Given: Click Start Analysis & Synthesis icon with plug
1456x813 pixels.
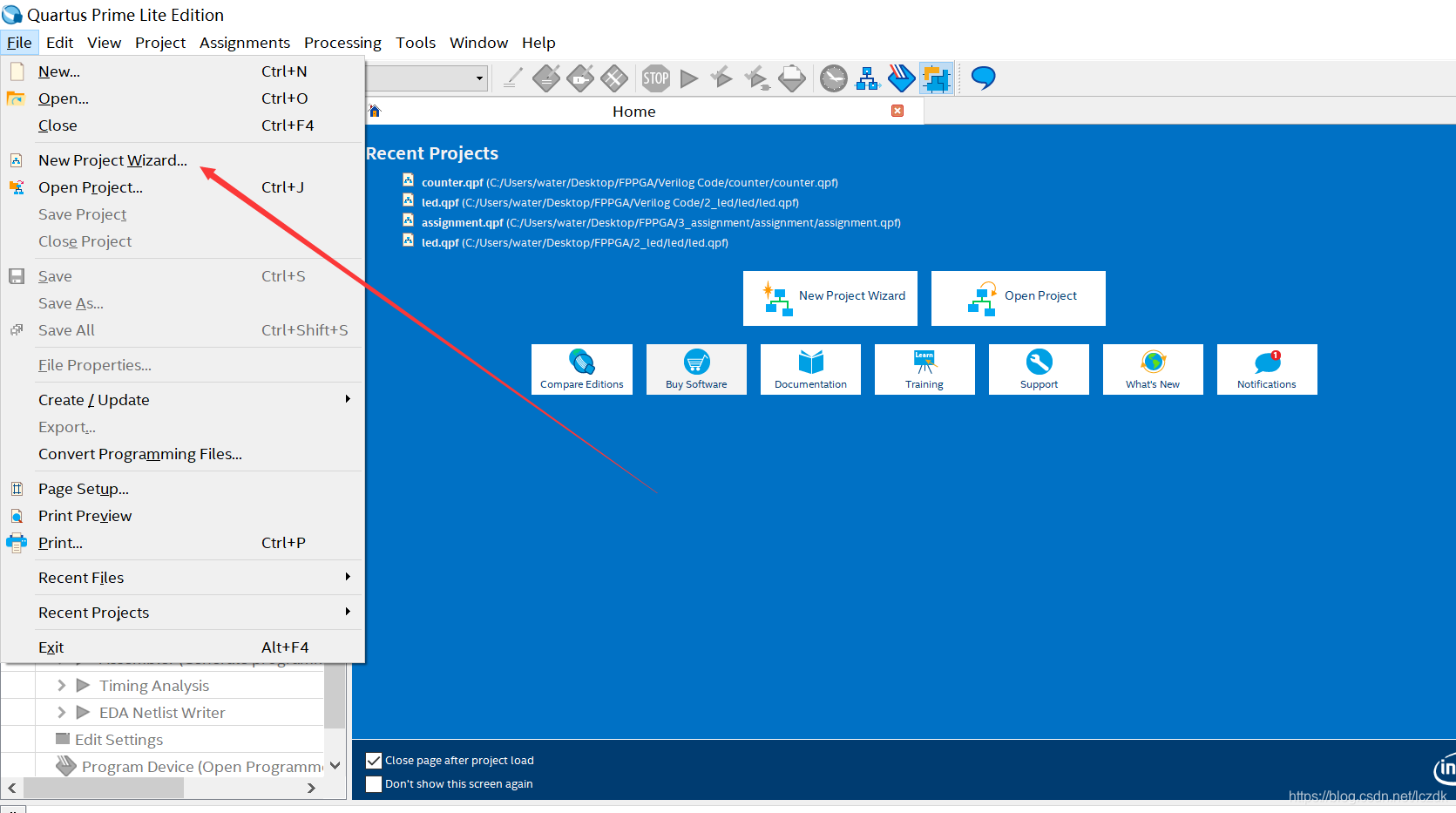Looking at the screenshot, I should click(756, 78).
